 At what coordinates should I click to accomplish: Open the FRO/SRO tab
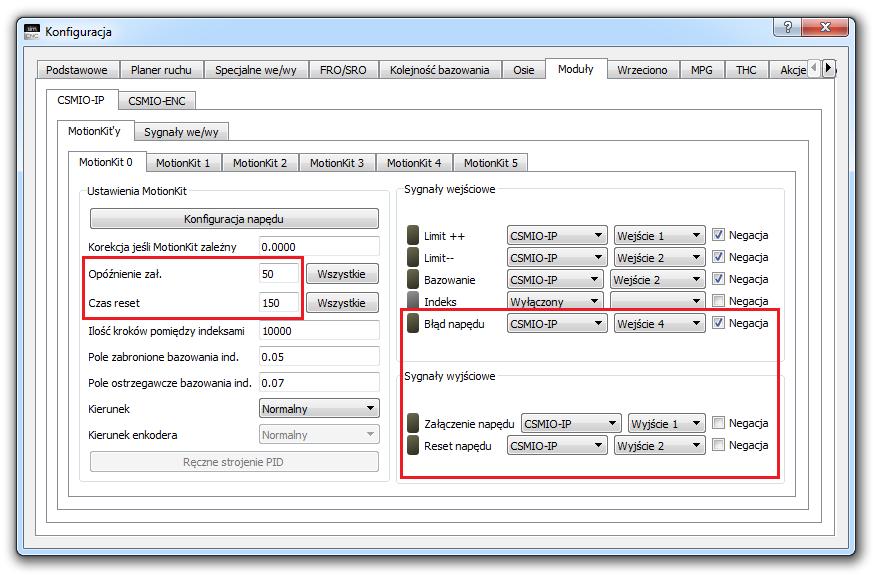(x=343, y=70)
